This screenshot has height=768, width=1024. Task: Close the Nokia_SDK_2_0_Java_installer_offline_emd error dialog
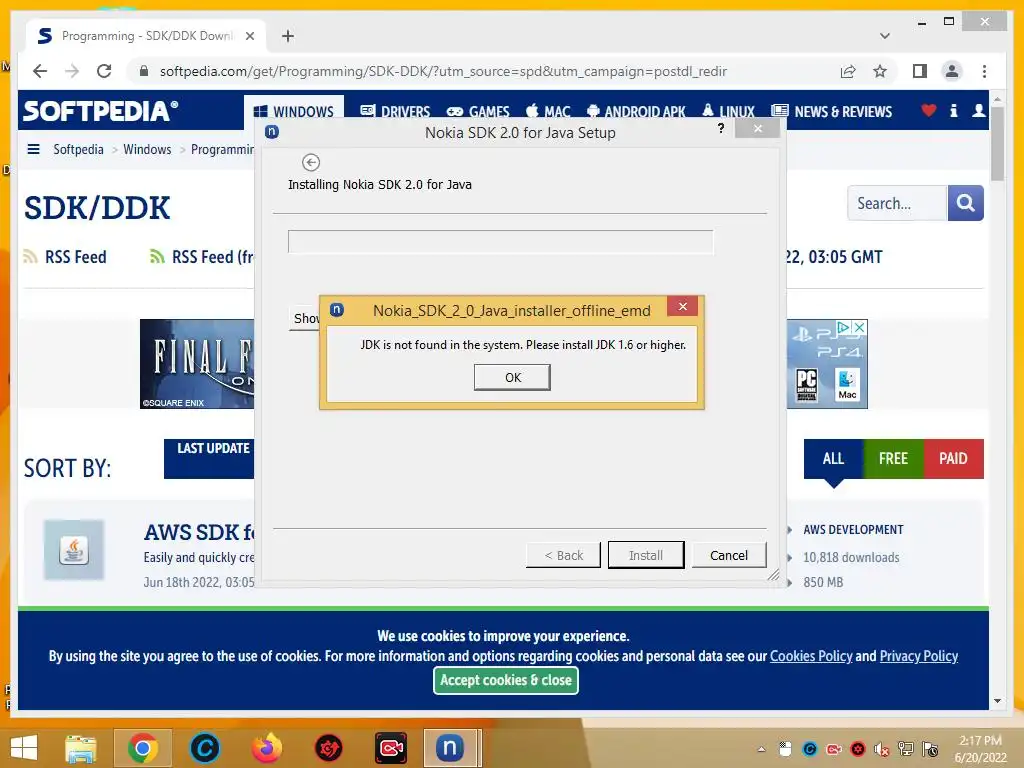(x=682, y=306)
